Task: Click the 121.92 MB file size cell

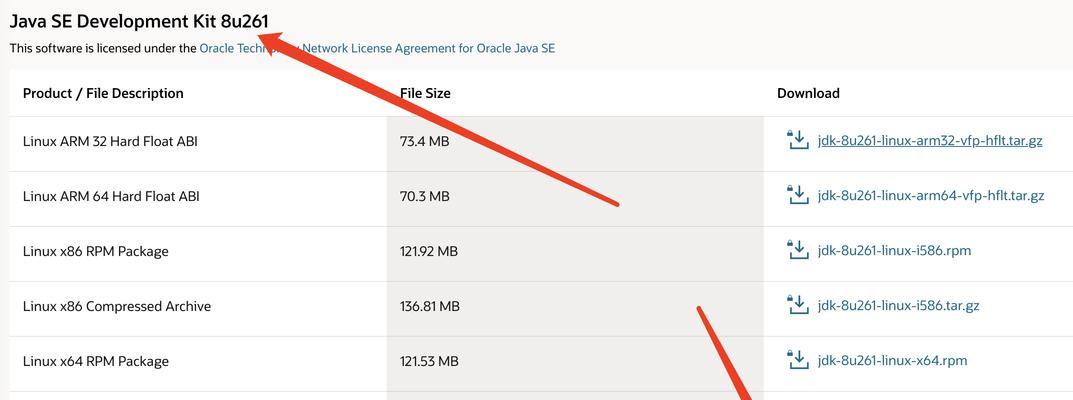Action: 575,254
